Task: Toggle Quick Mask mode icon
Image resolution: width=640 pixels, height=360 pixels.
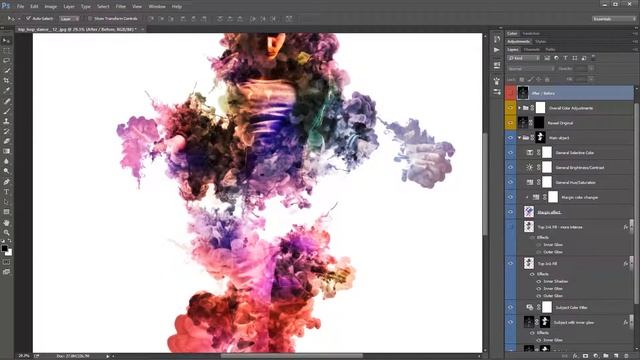Action: coord(6,262)
